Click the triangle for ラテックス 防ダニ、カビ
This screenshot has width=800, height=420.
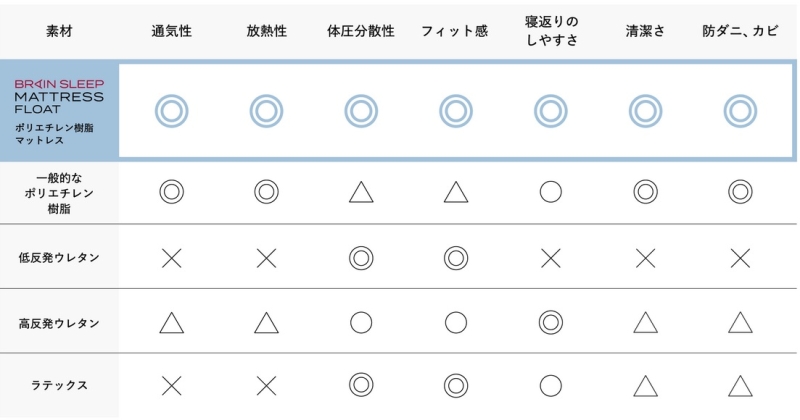pyautogui.click(x=739, y=386)
